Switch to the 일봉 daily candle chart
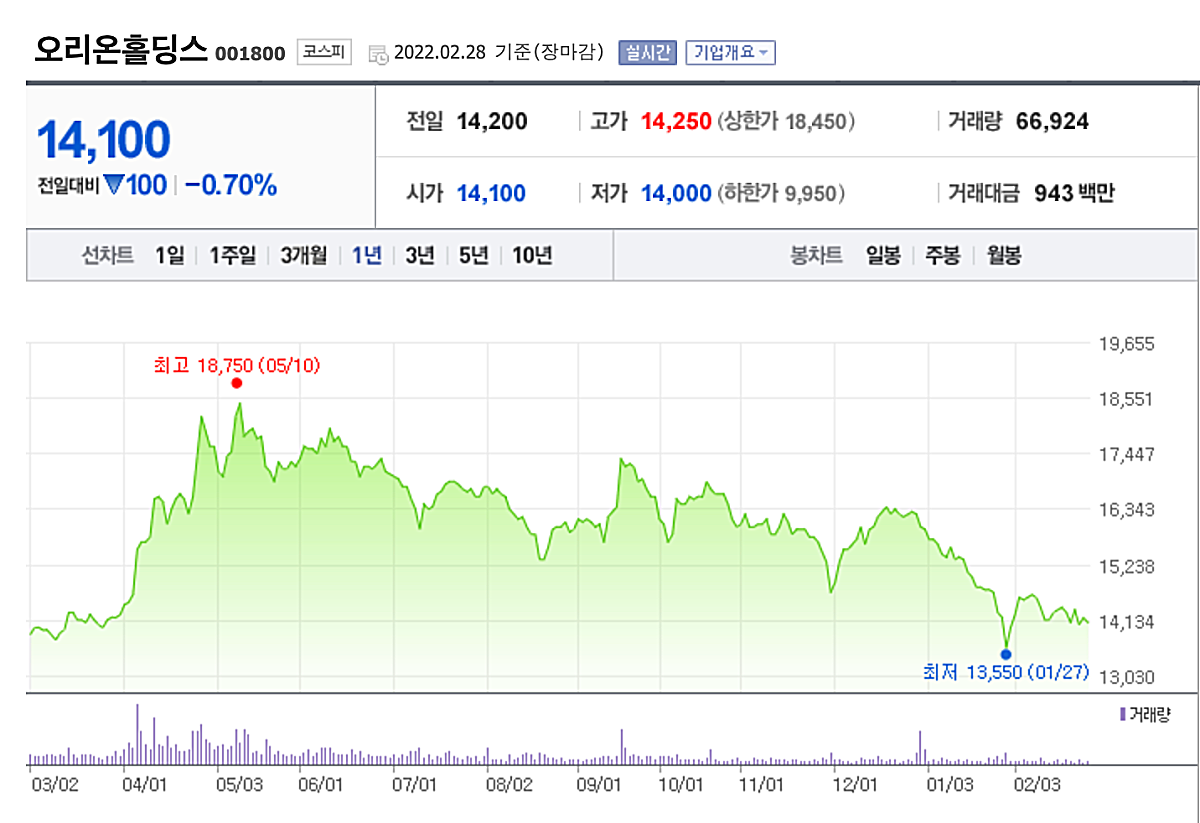Image resolution: width=1200 pixels, height=823 pixels. tap(883, 255)
